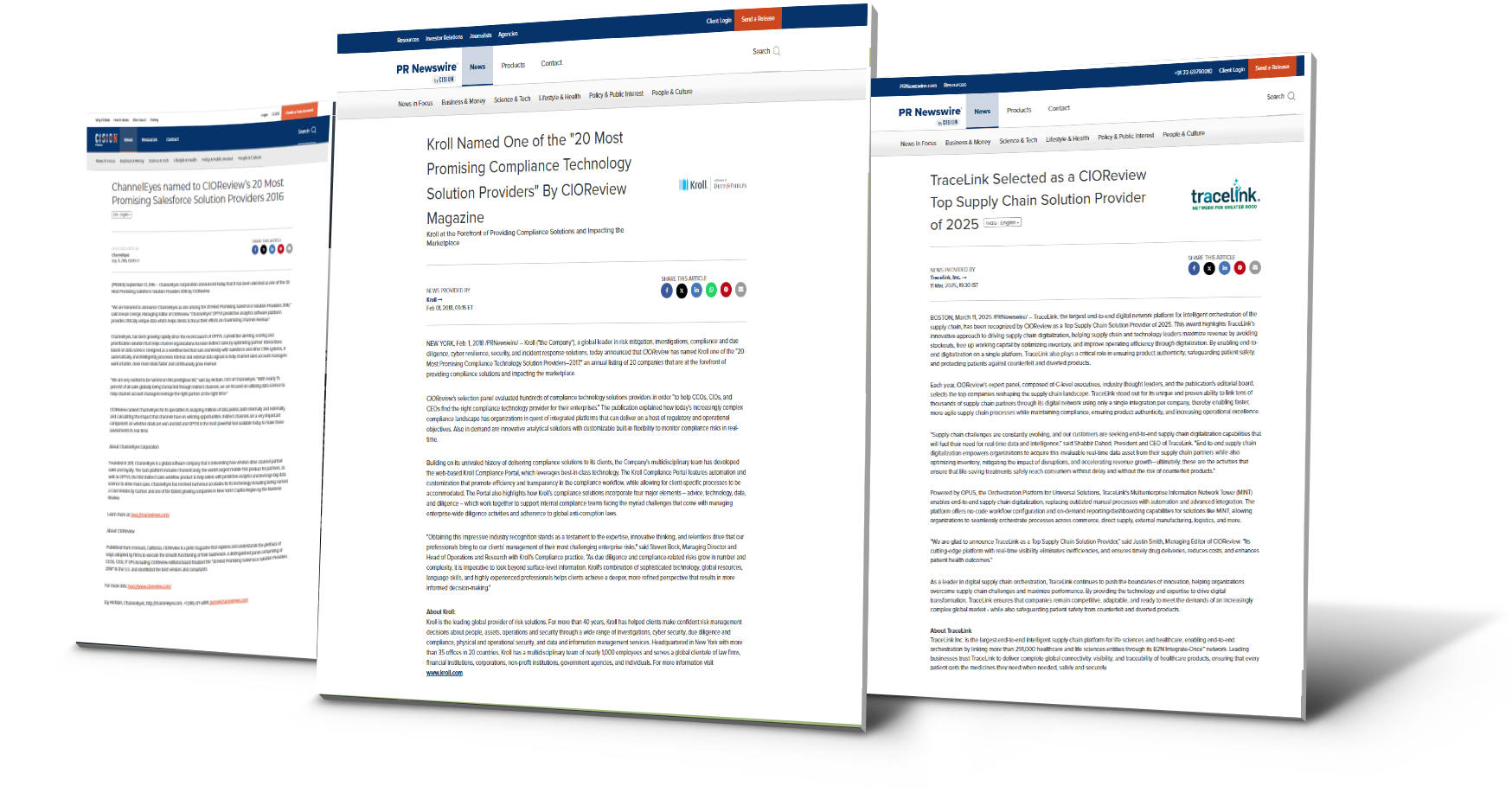1512x793 pixels.
Task: Share ChannelEyes article on LinkedIn
Action: pyautogui.click(x=272, y=249)
